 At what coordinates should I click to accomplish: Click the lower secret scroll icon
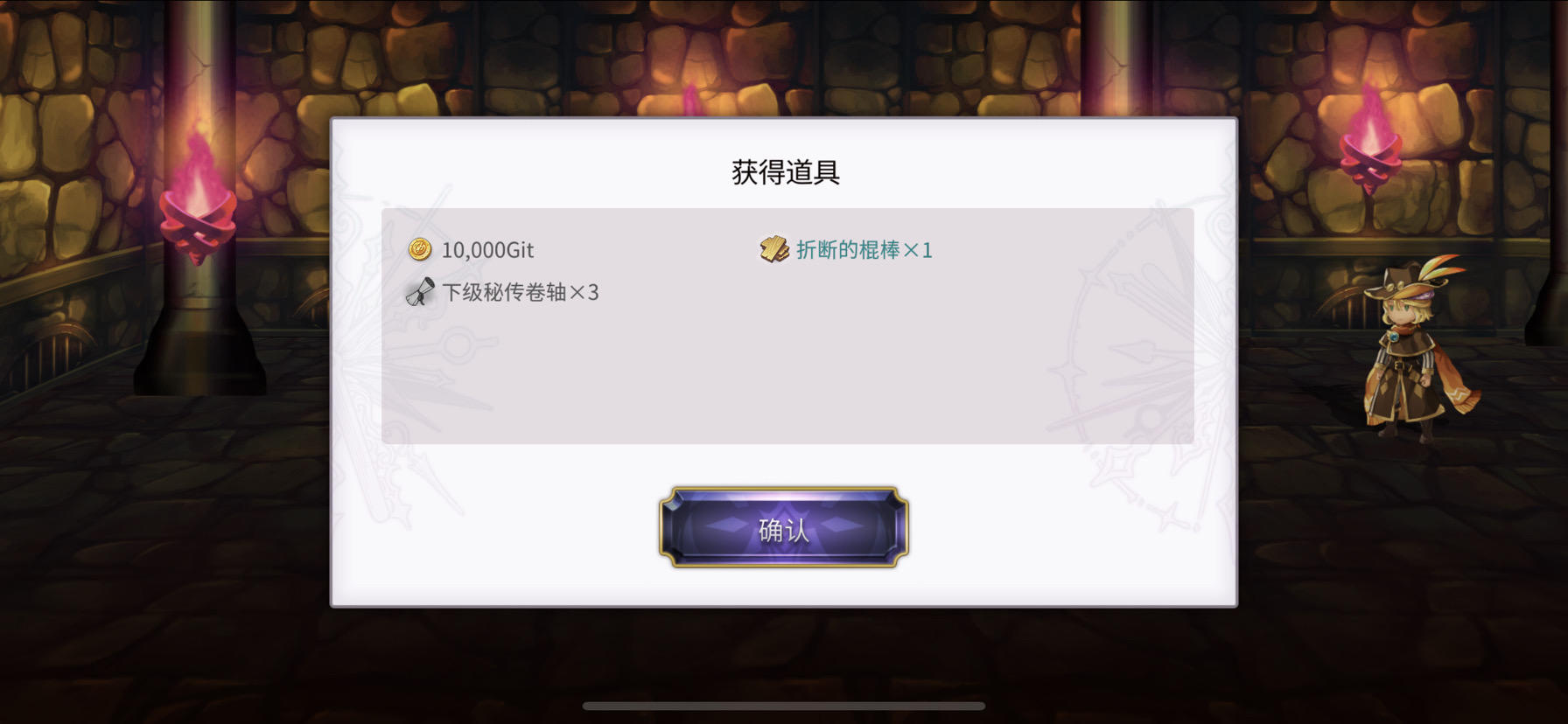click(x=420, y=292)
